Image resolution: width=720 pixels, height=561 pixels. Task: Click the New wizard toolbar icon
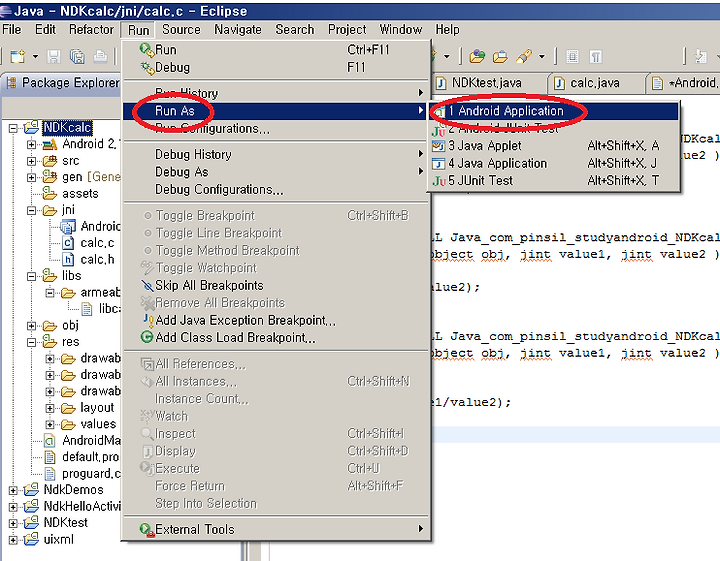pos(17,56)
